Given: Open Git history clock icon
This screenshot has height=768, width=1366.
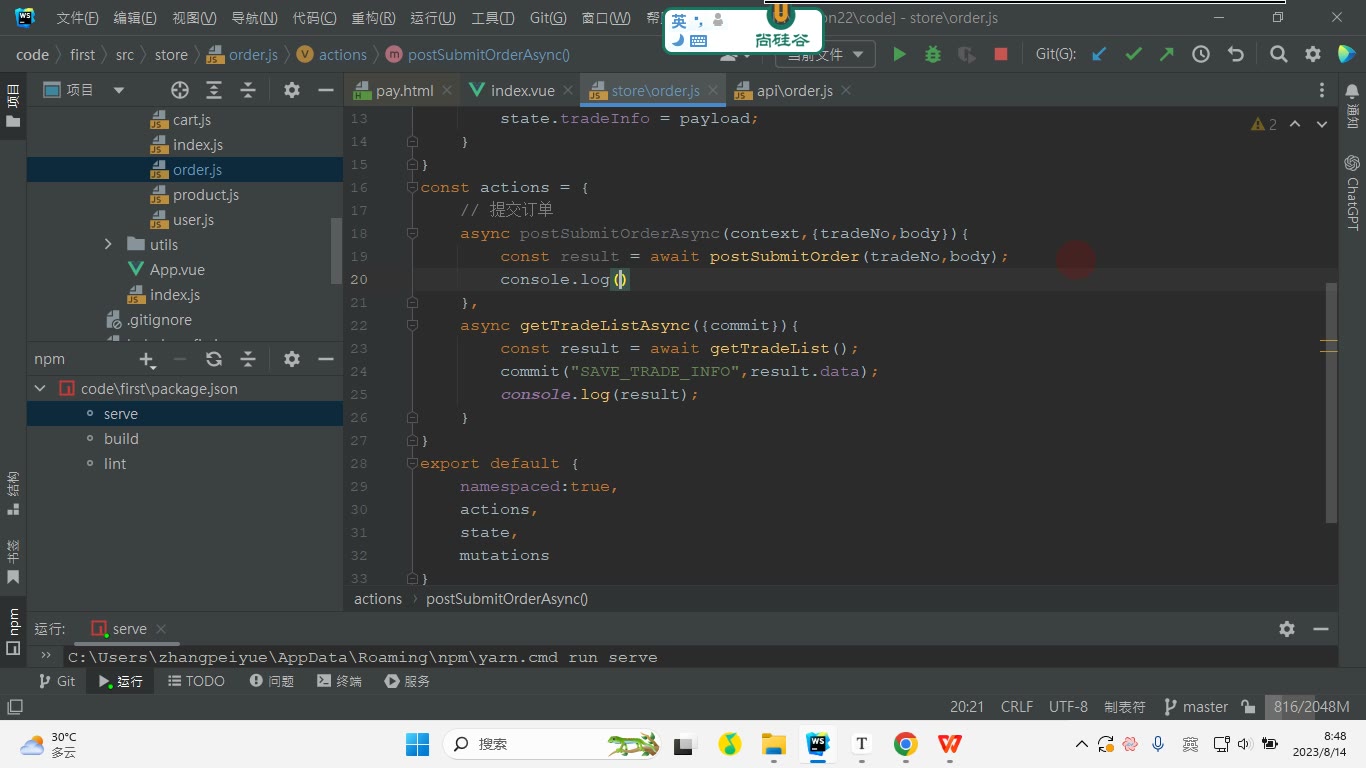Looking at the screenshot, I should [x=1201, y=54].
